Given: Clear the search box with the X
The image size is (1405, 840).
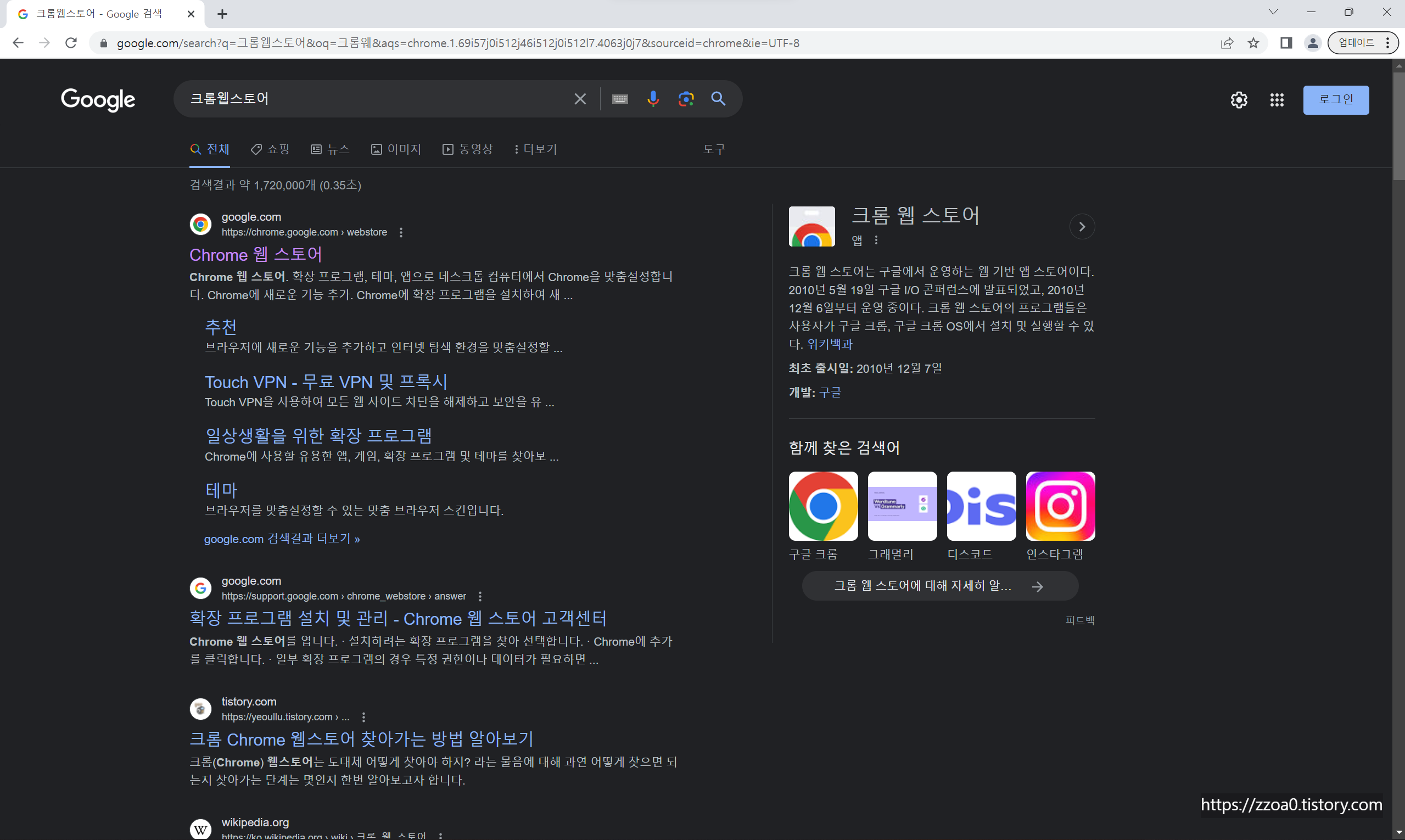Looking at the screenshot, I should (580, 99).
